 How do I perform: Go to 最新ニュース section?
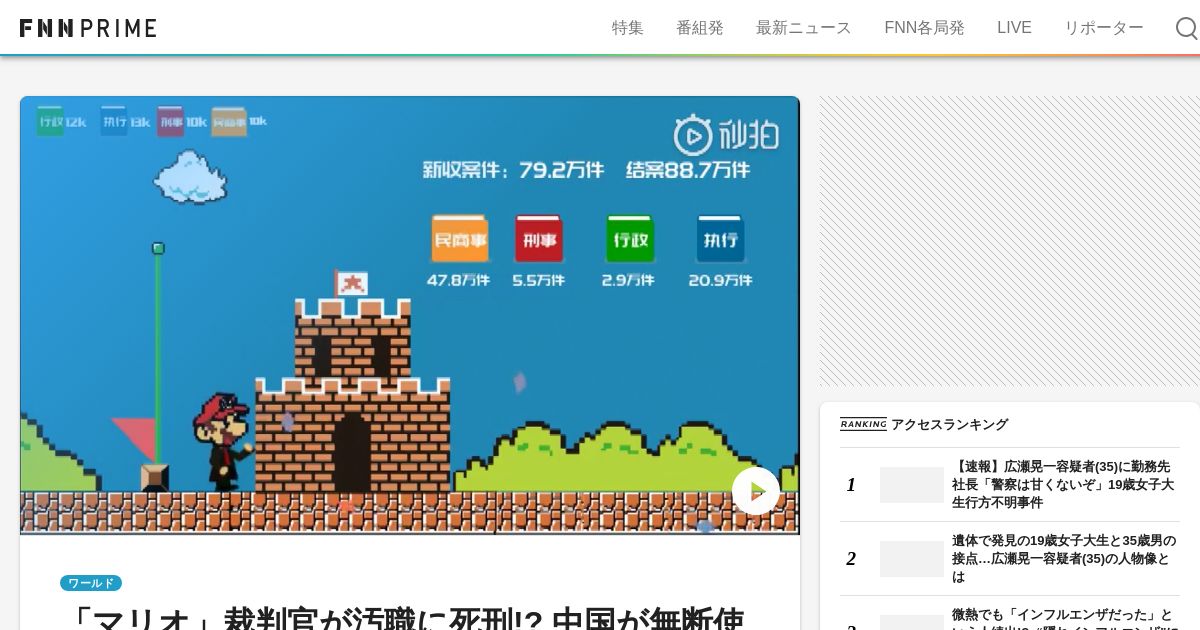[x=804, y=28]
